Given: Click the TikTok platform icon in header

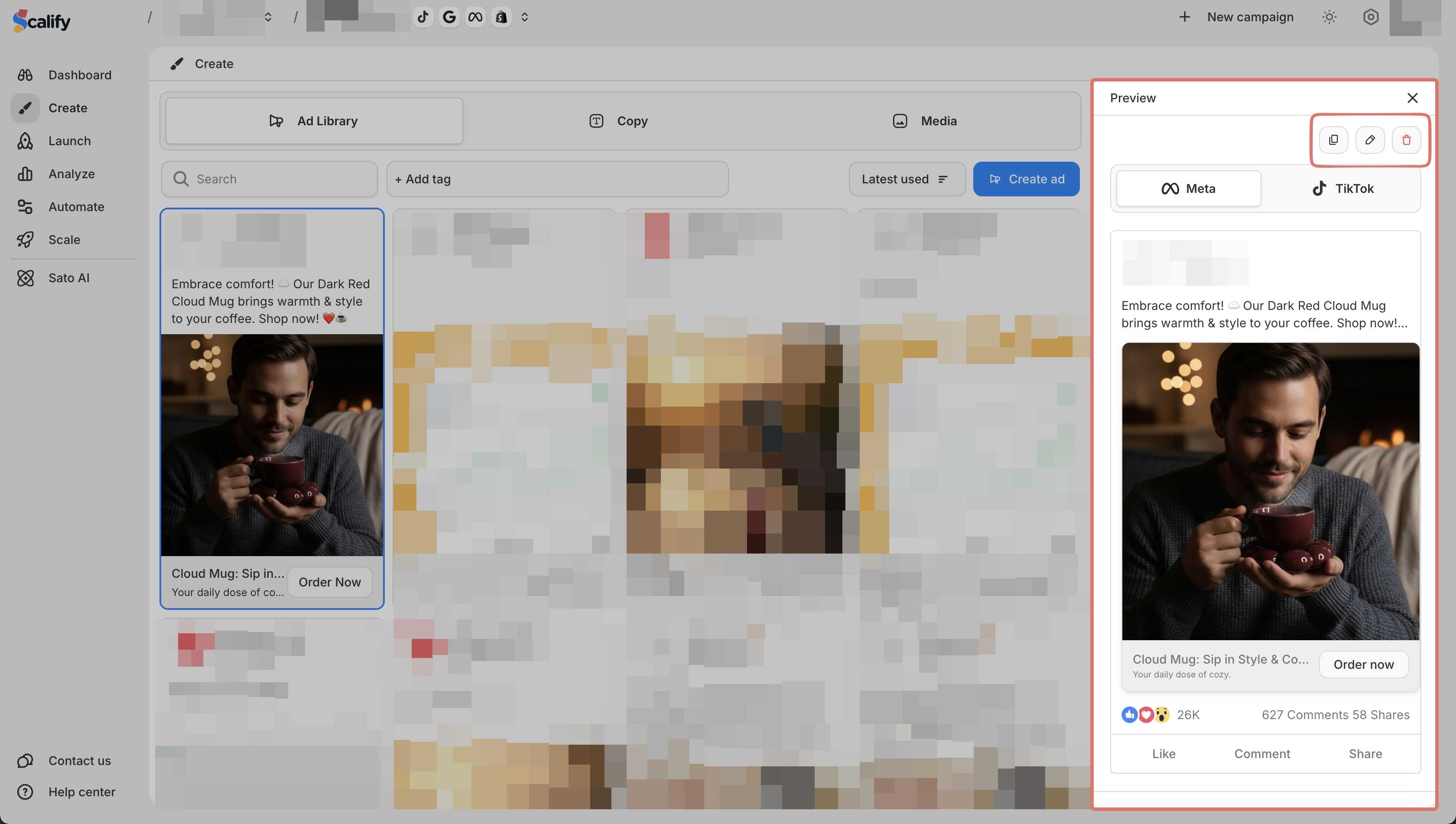Looking at the screenshot, I should pyautogui.click(x=423, y=17).
